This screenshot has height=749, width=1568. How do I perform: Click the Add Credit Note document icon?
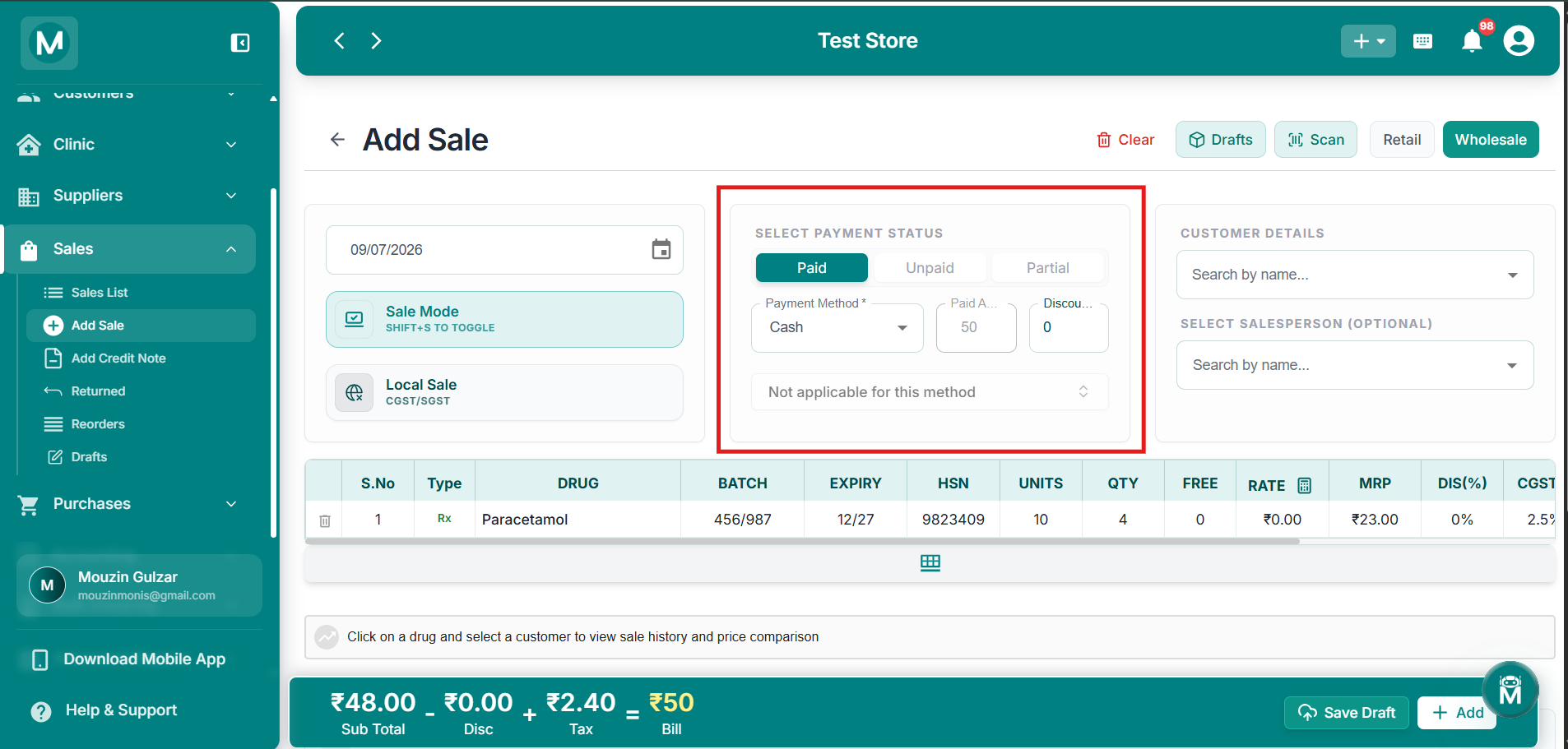click(53, 358)
